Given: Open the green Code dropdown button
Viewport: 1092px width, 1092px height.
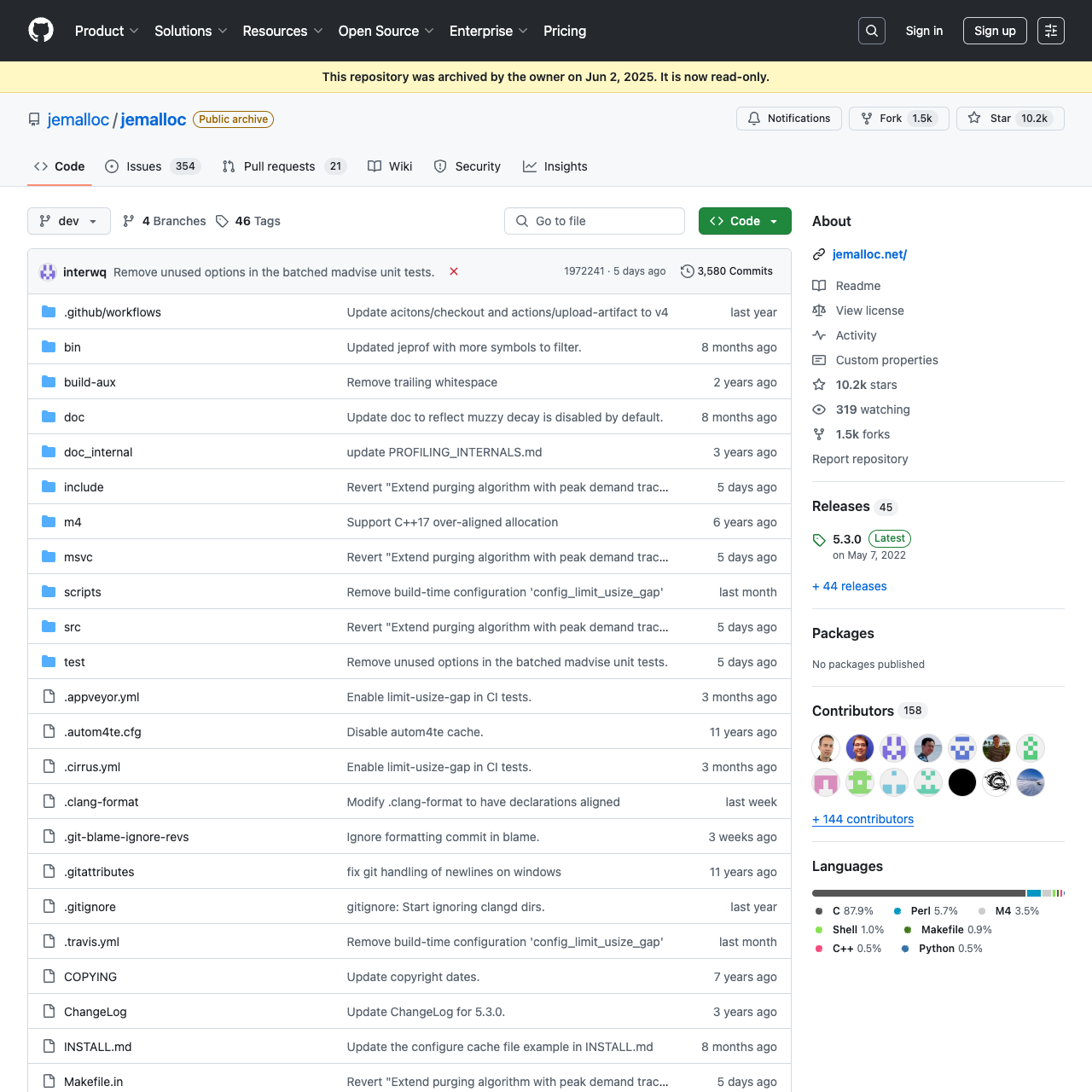Looking at the screenshot, I should coord(745,221).
